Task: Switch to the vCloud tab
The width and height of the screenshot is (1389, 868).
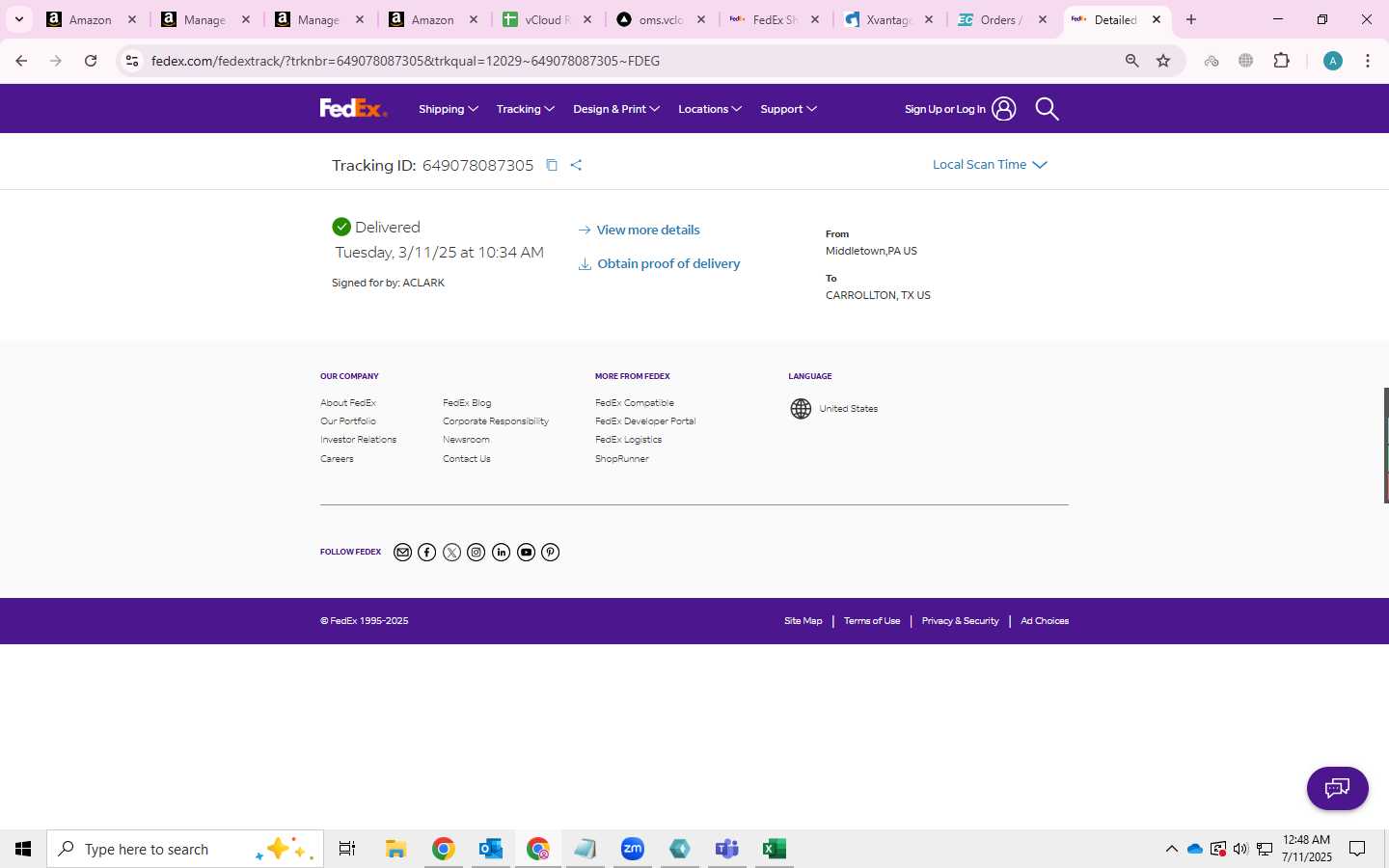Action: pyautogui.click(x=548, y=19)
